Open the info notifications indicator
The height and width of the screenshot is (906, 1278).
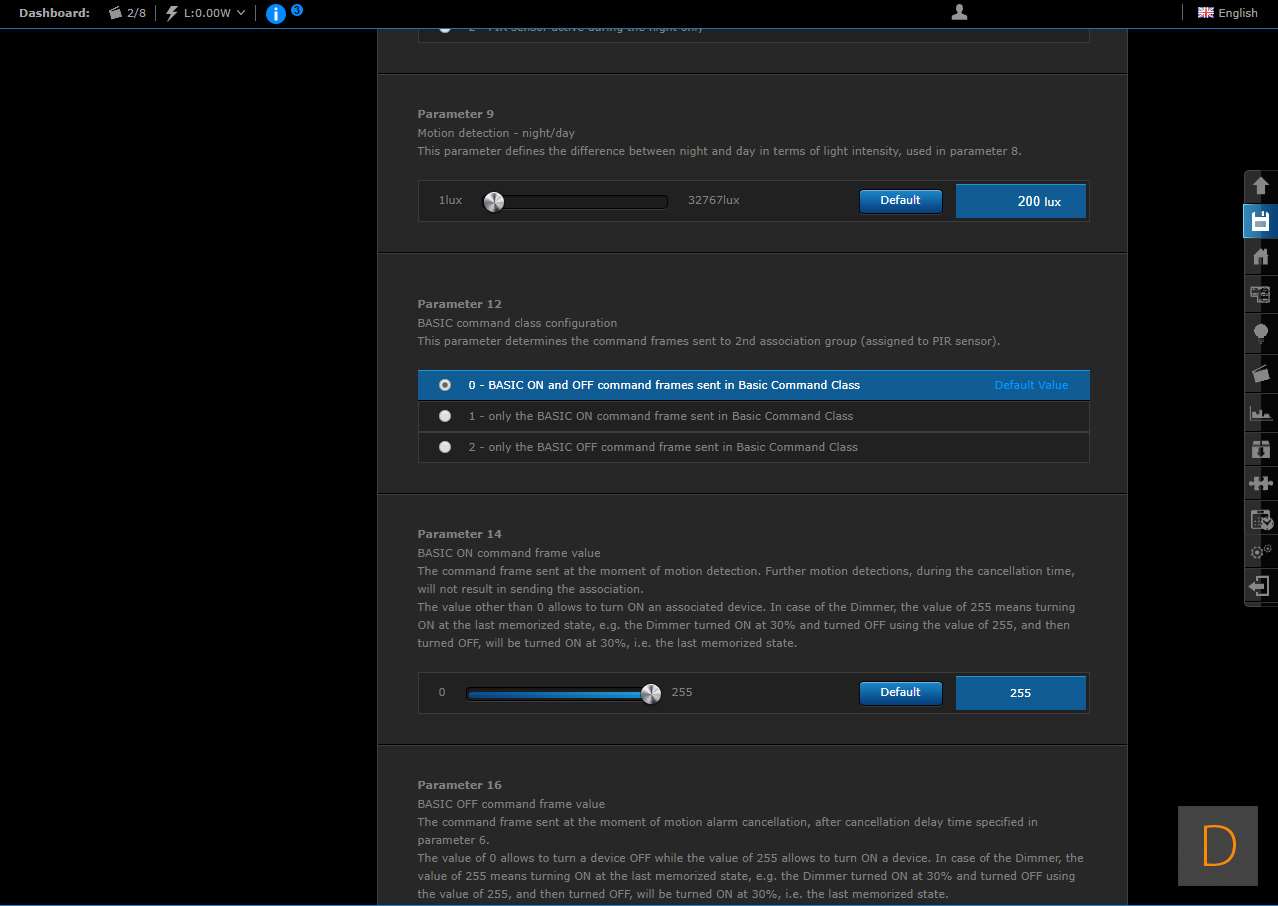277,13
